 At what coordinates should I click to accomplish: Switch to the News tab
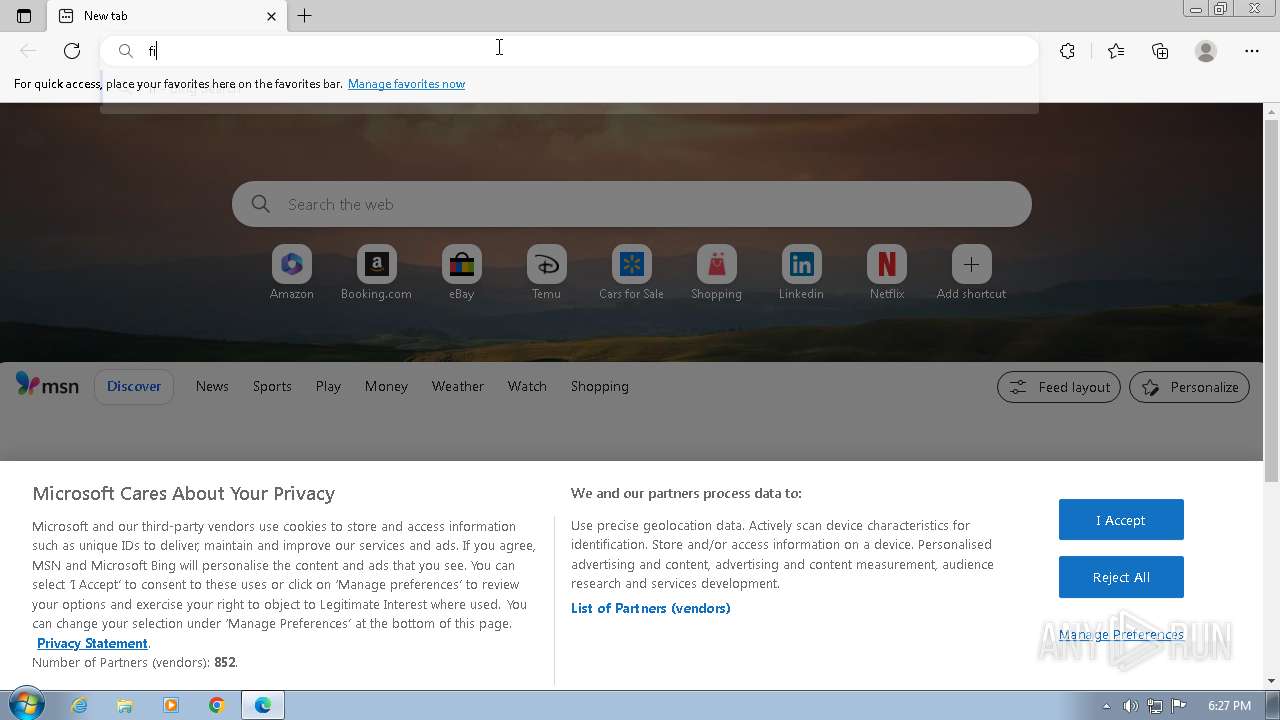coord(212,386)
